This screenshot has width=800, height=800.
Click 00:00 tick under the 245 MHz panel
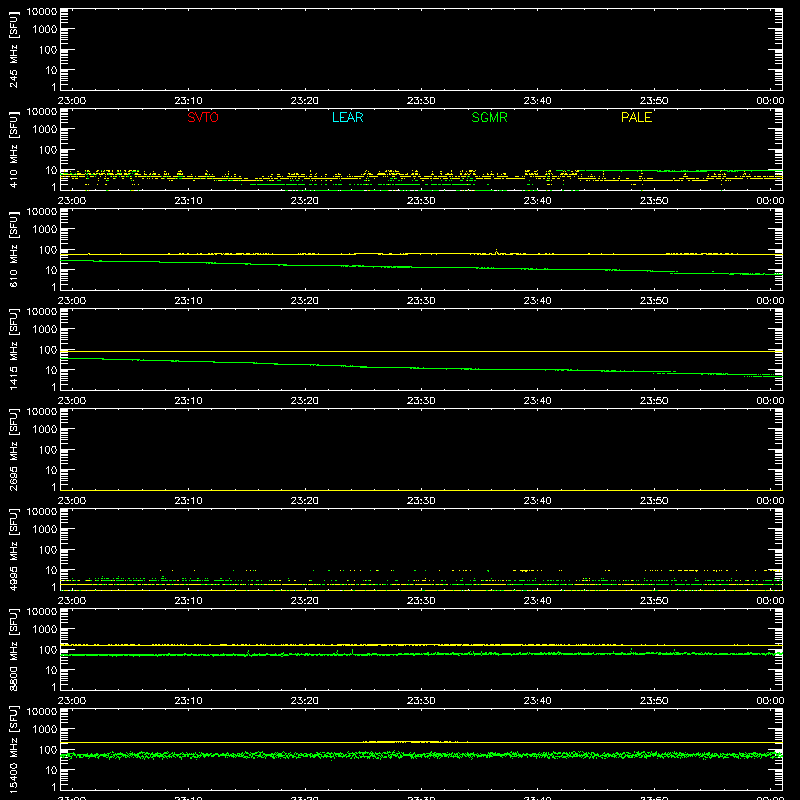pos(770,101)
